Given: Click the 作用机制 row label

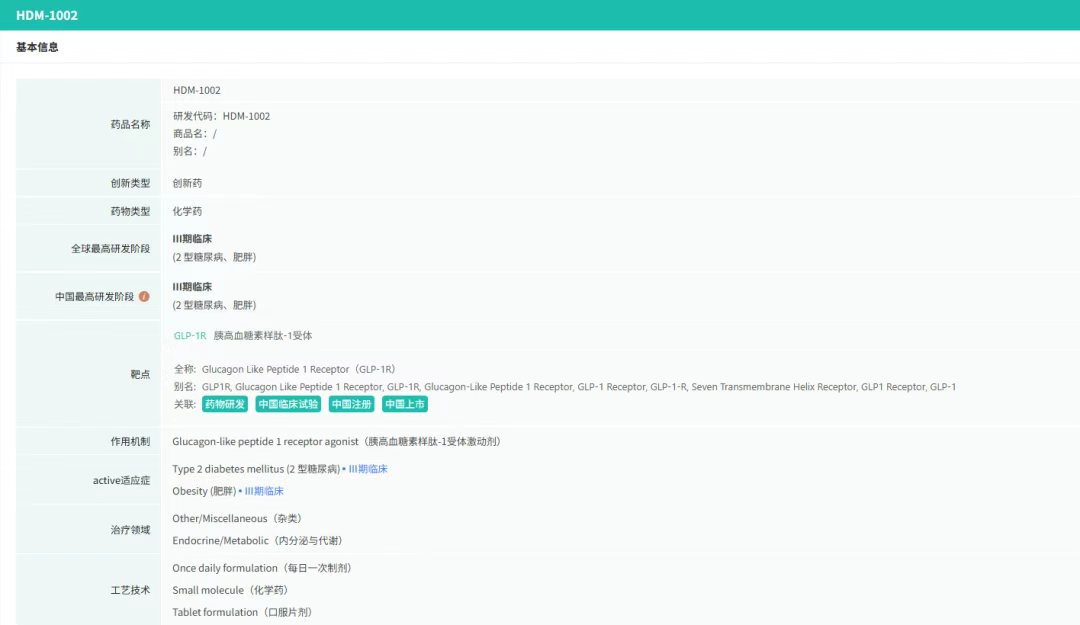Looking at the screenshot, I should pyautogui.click(x=130, y=442).
